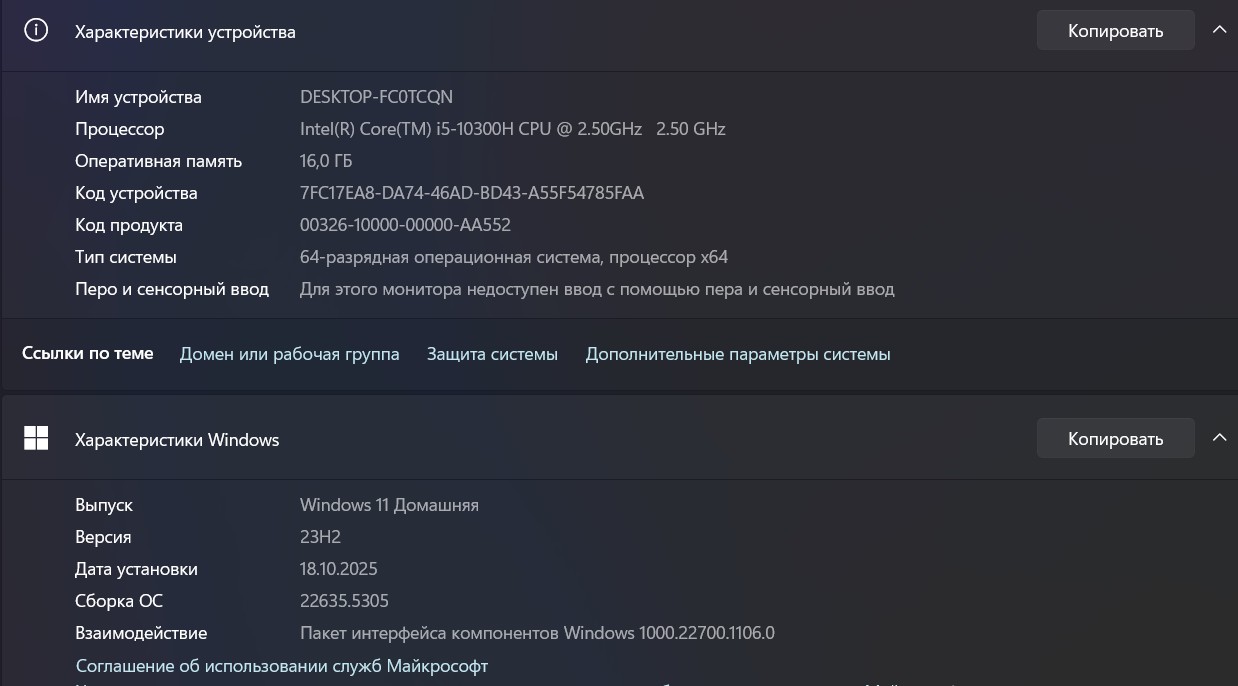Viewport: 1238px width, 686px height.
Task: Open the Домен или рабочая группа link
Action: pyautogui.click(x=289, y=354)
